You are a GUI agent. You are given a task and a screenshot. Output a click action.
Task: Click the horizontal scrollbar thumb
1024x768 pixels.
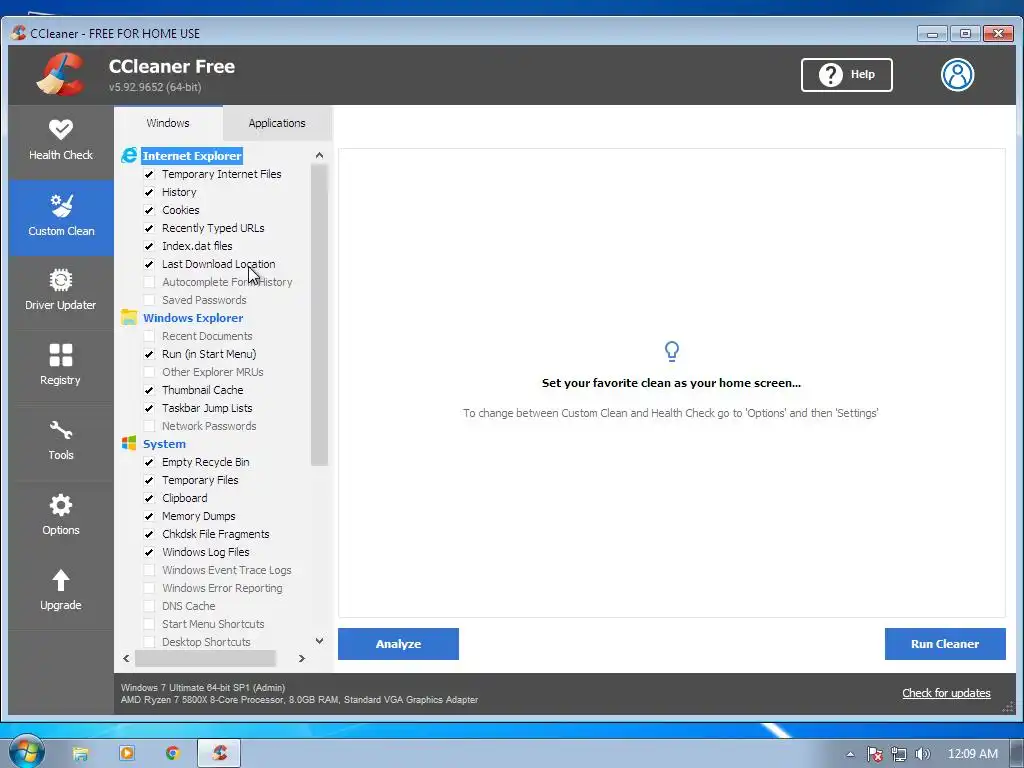tap(205, 658)
